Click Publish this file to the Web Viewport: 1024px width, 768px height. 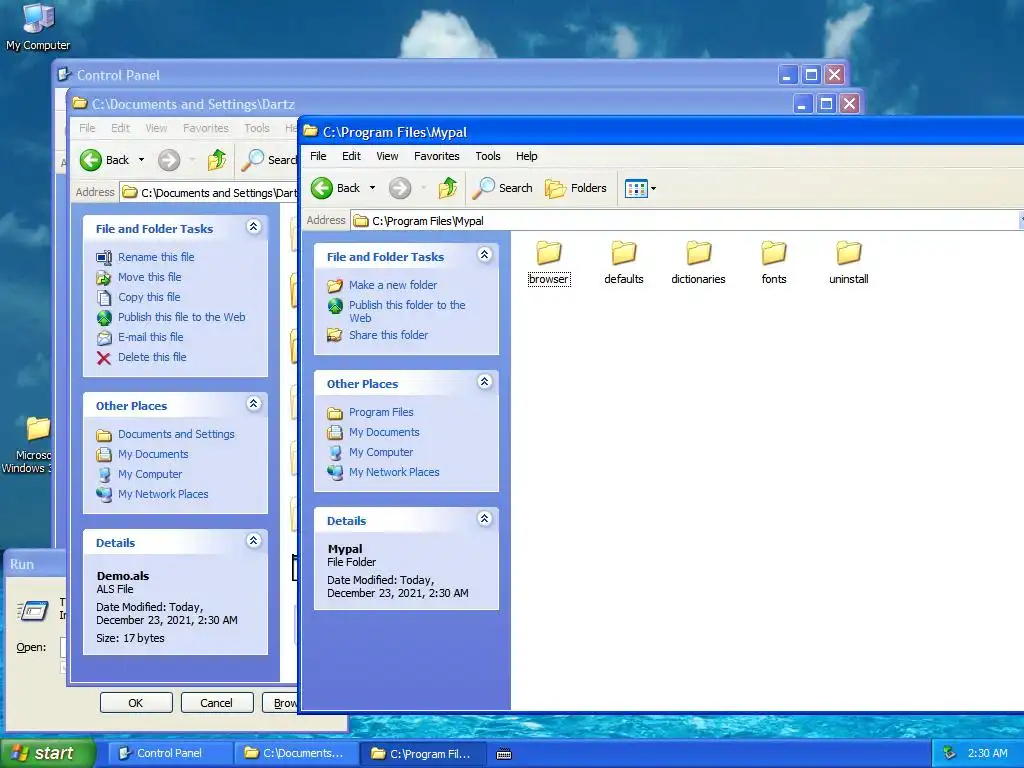click(182, 317)
